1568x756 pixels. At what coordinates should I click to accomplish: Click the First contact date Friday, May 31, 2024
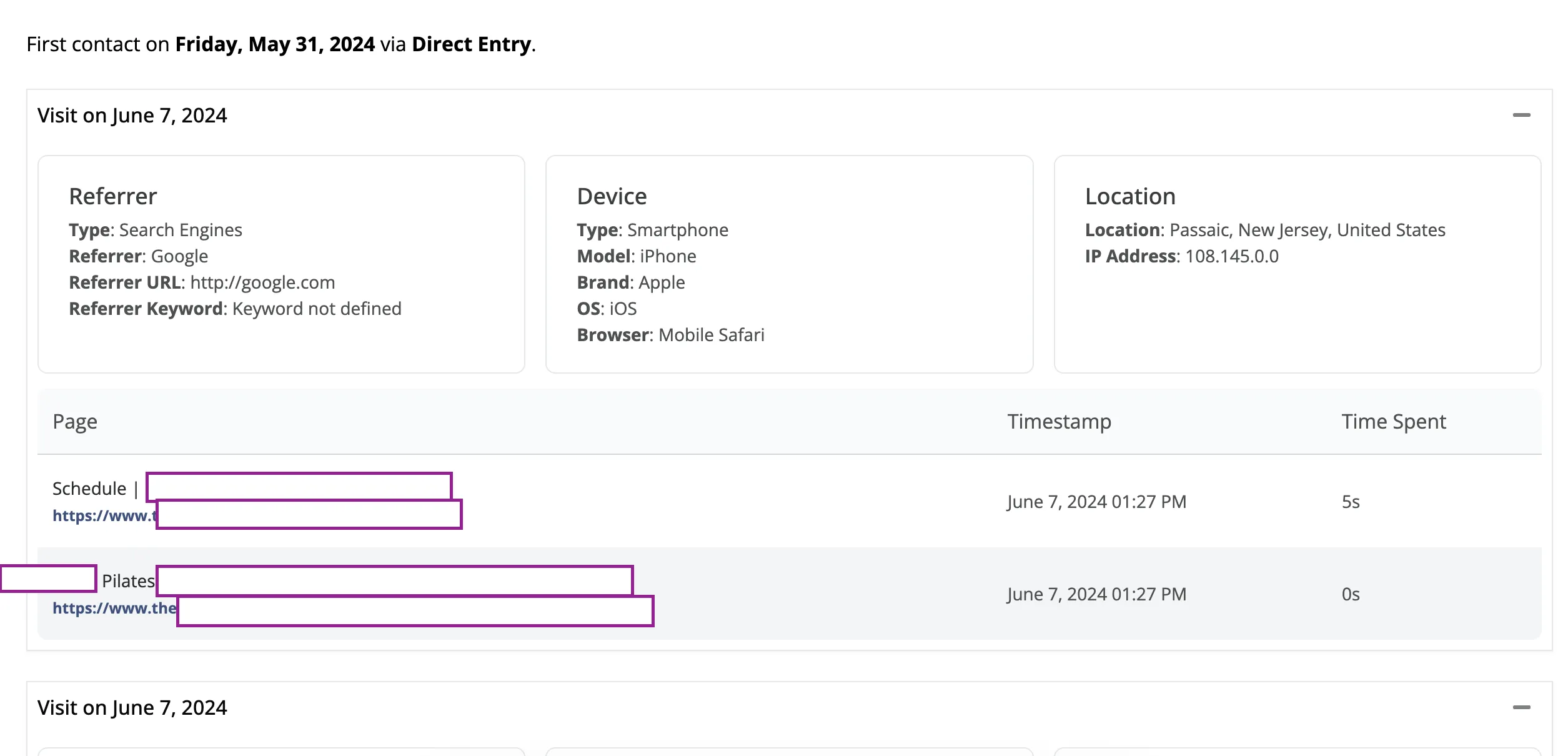[275, 44]
